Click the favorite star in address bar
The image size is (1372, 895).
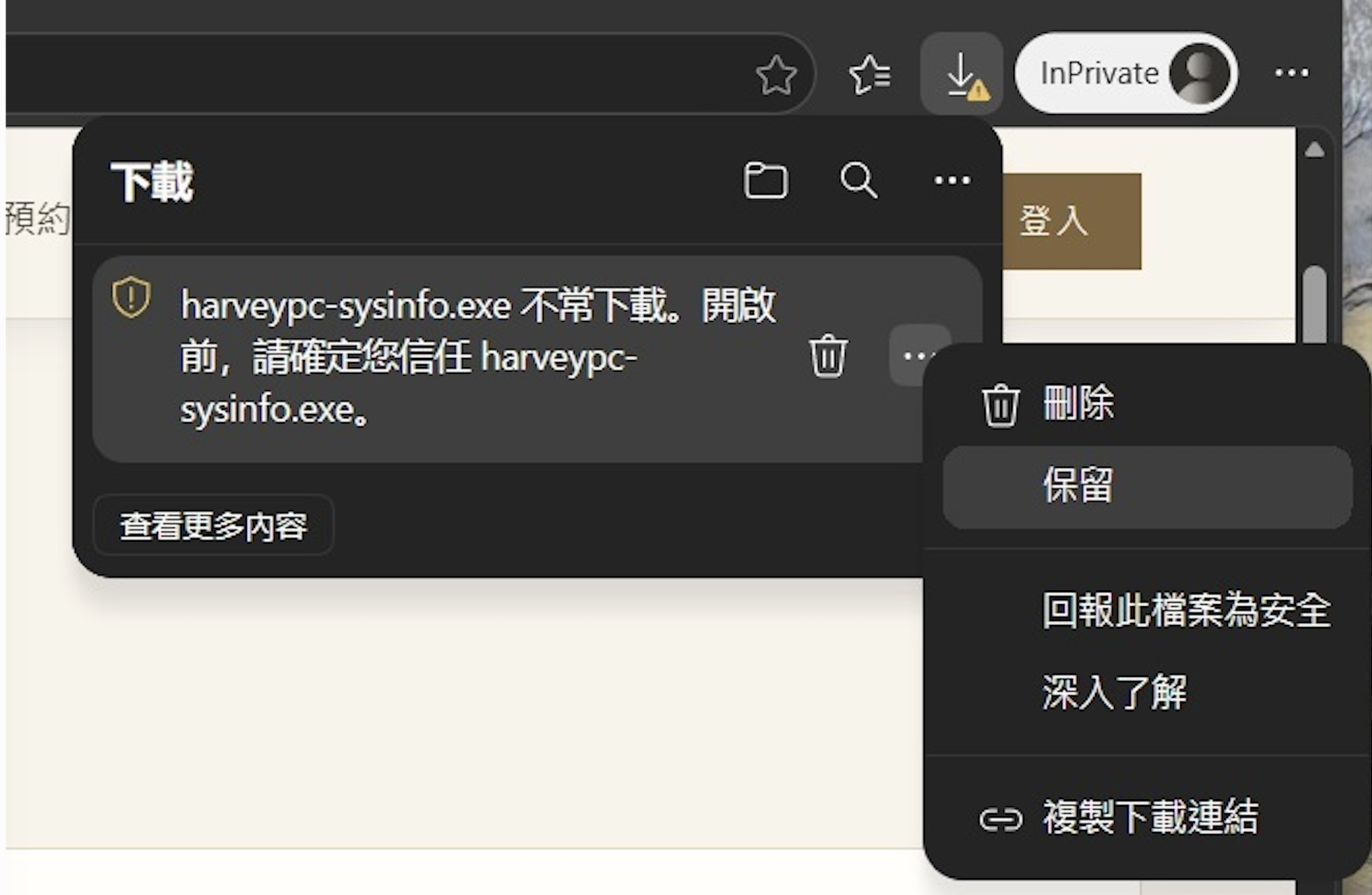(776, 74)
